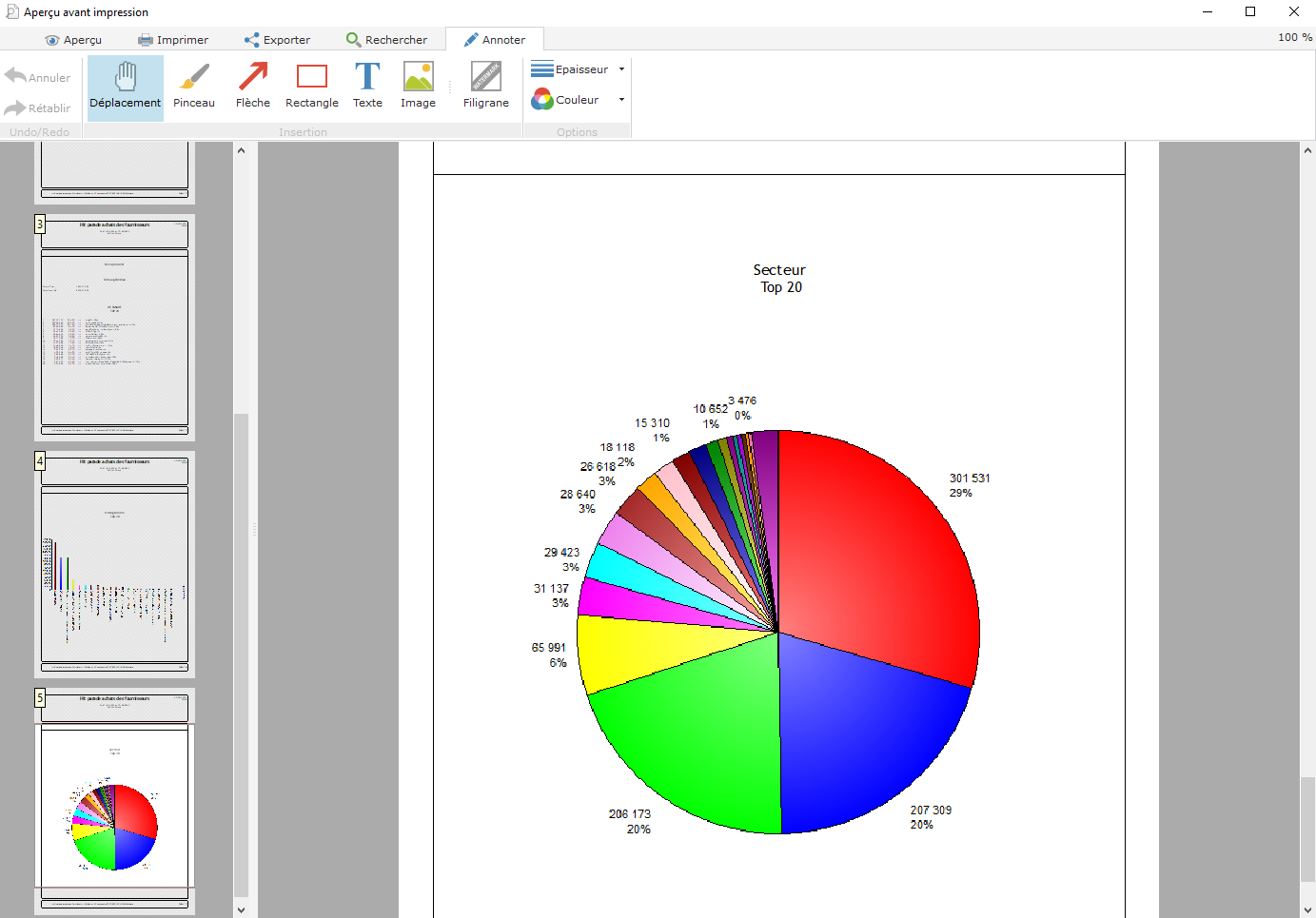1316x918 pixels.
Task: Add a Filigrane watermark
Action: point(486,88)
